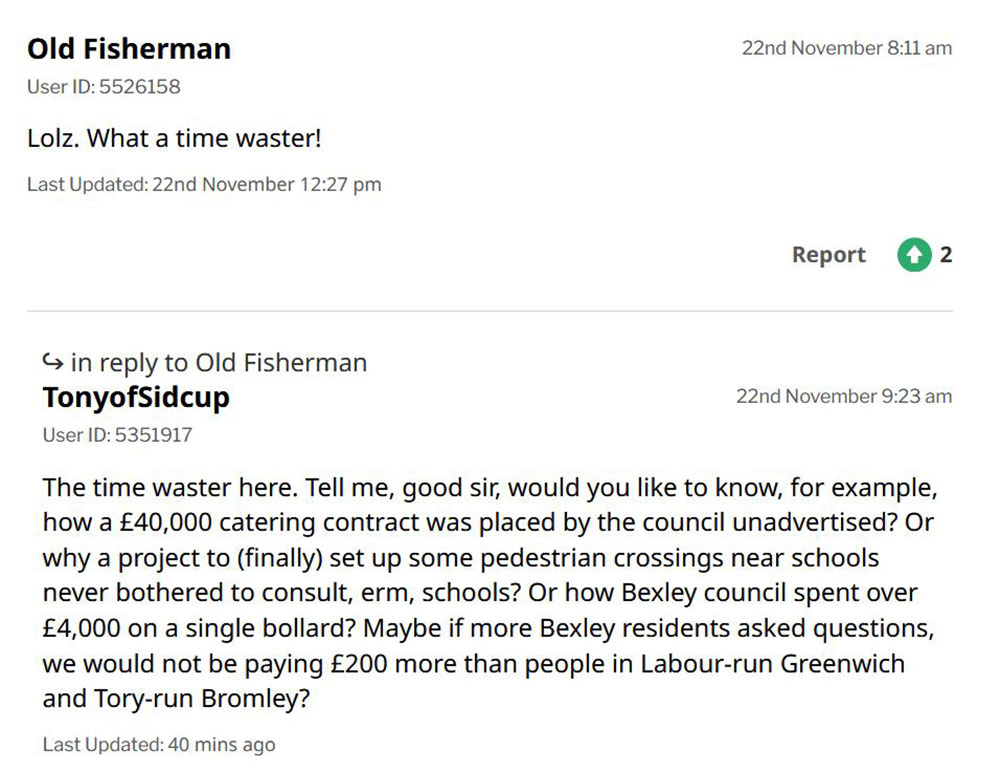
Task: Click the words "Labour-run Greenwich"
Action: (772, 662)
